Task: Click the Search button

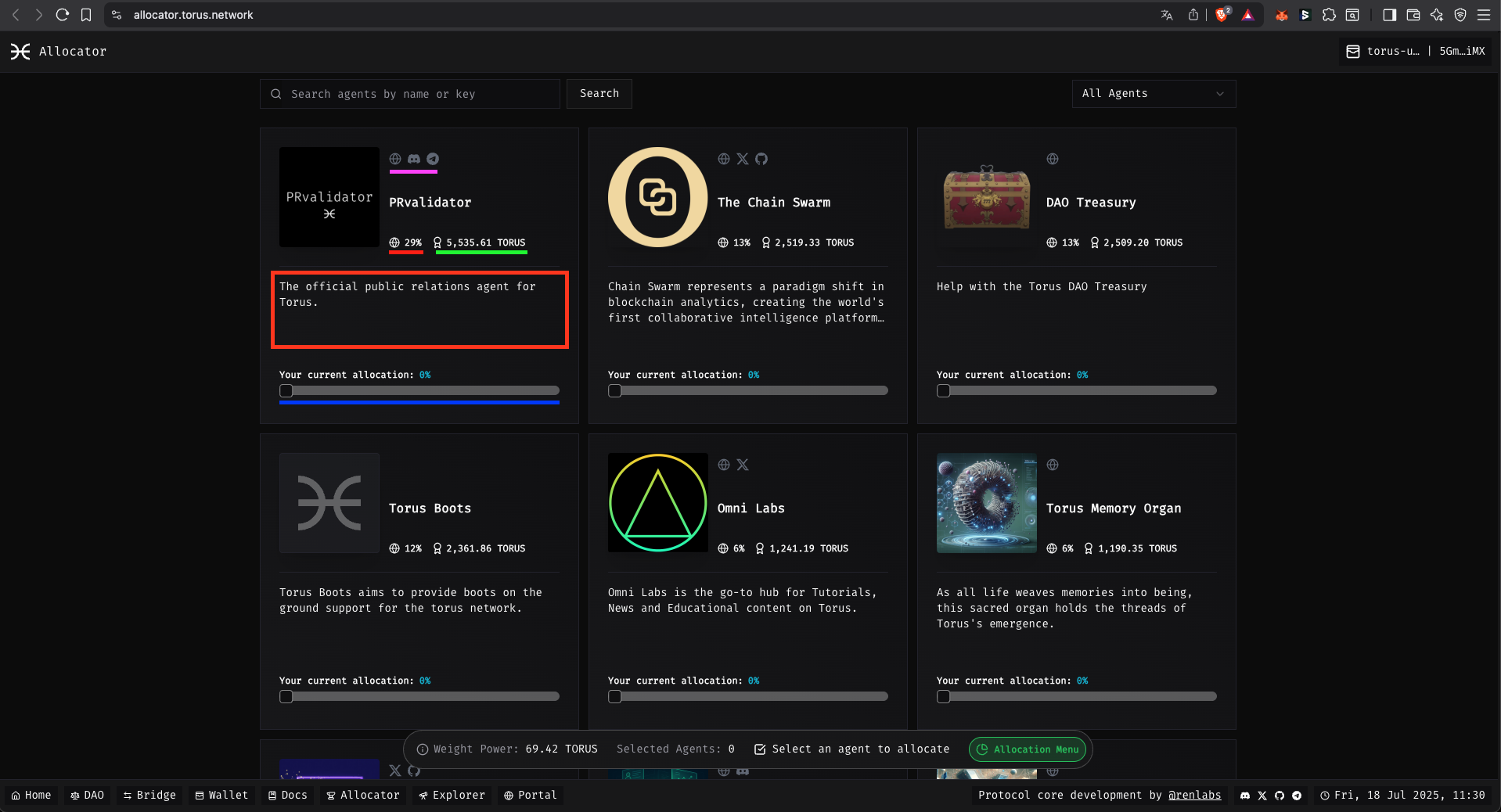Action: pyautogui.click(x=598, y=93)
